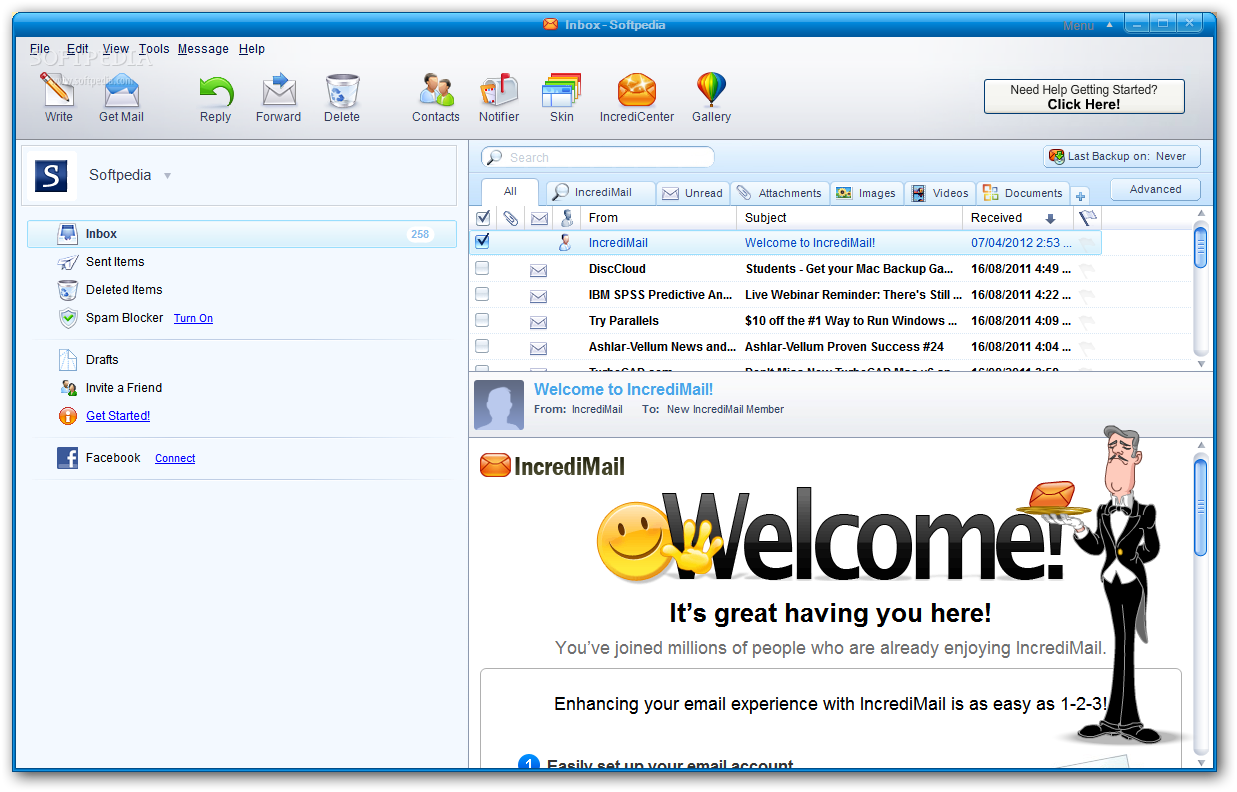Click the read-status envelope column header
Image resolution: width=1237 pixels, height=792 pixels.
[539, 218]
